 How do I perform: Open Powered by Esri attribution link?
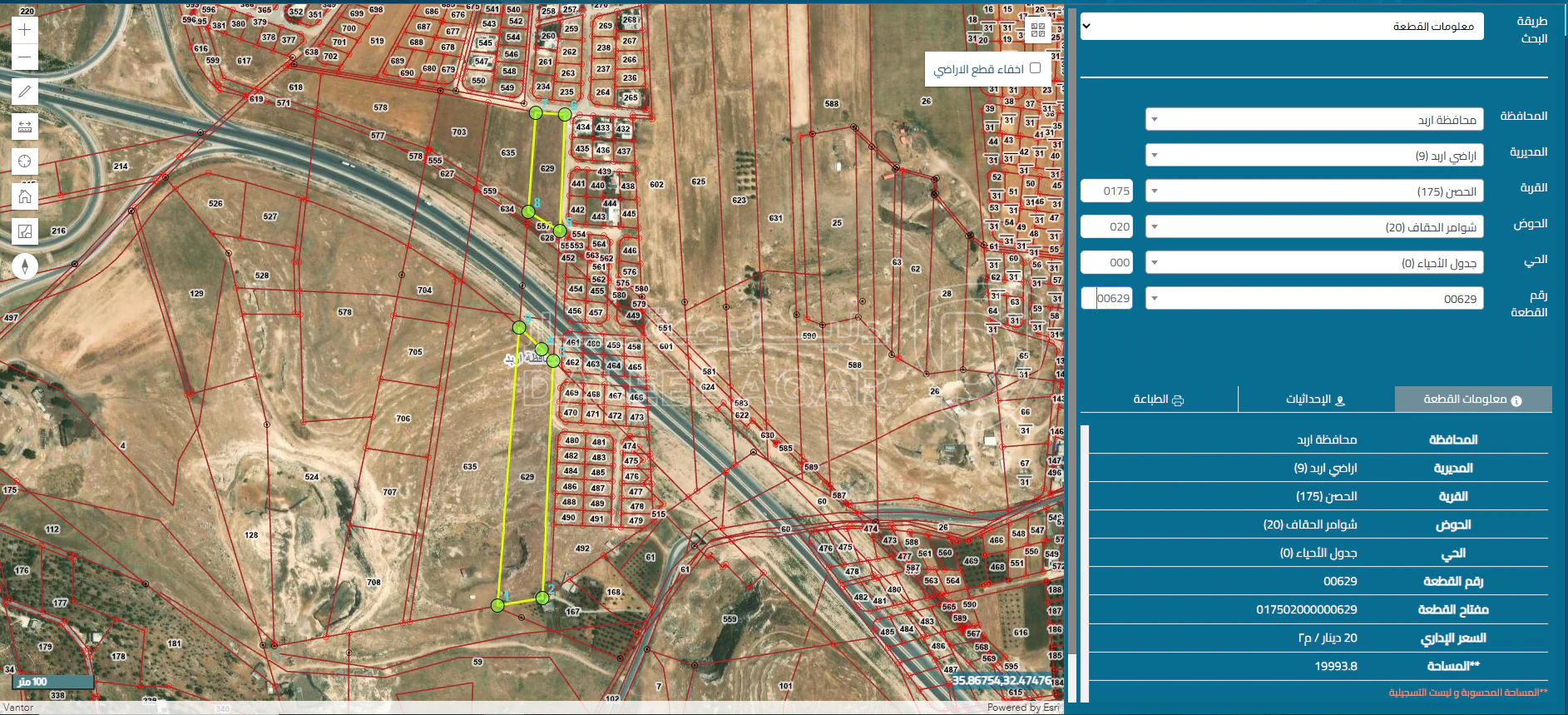pos(1023,708)
